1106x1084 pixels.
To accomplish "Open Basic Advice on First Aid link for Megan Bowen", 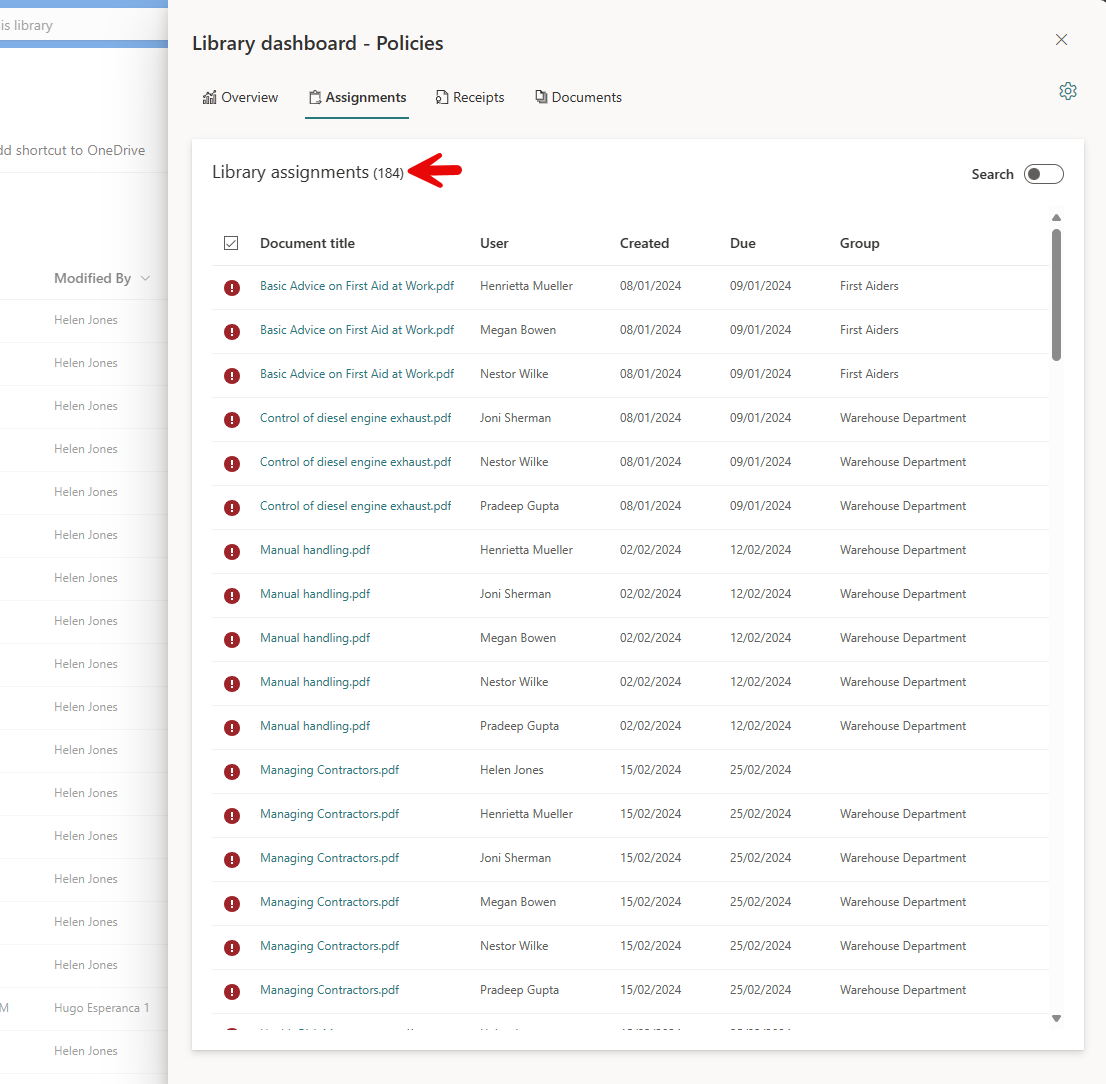I will (357, 329).
